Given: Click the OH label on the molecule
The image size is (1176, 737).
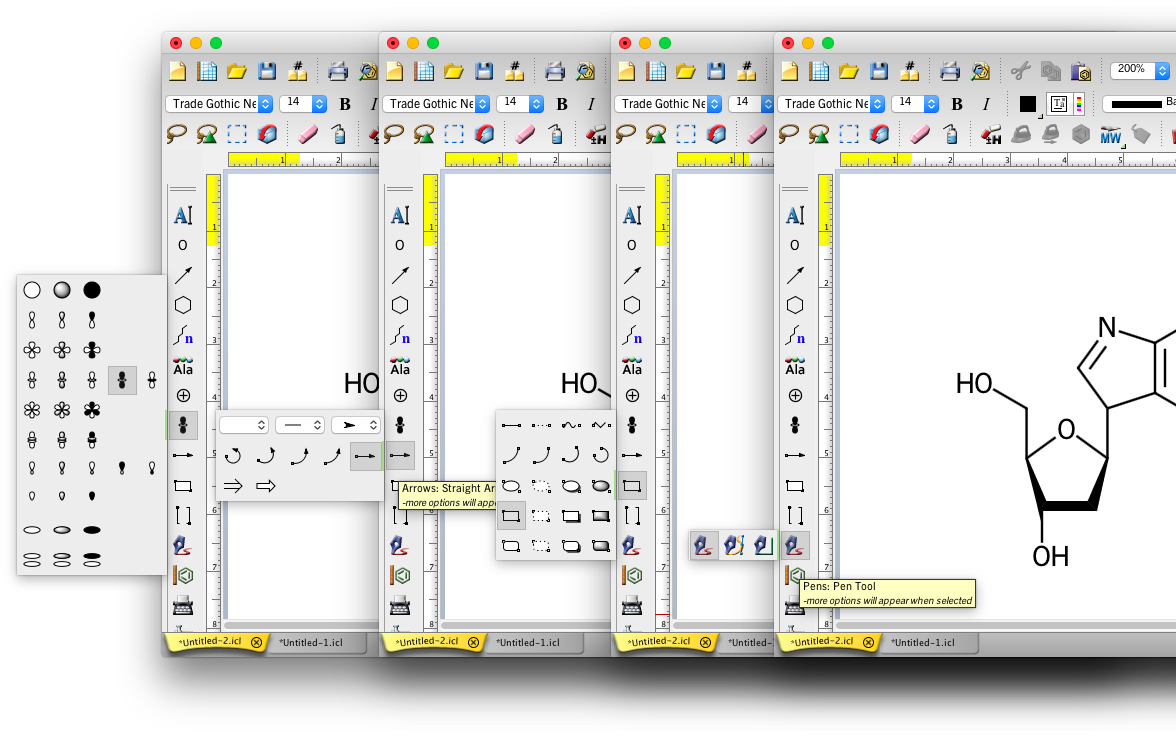Looking at the screenshot, I should [1050, 556].
